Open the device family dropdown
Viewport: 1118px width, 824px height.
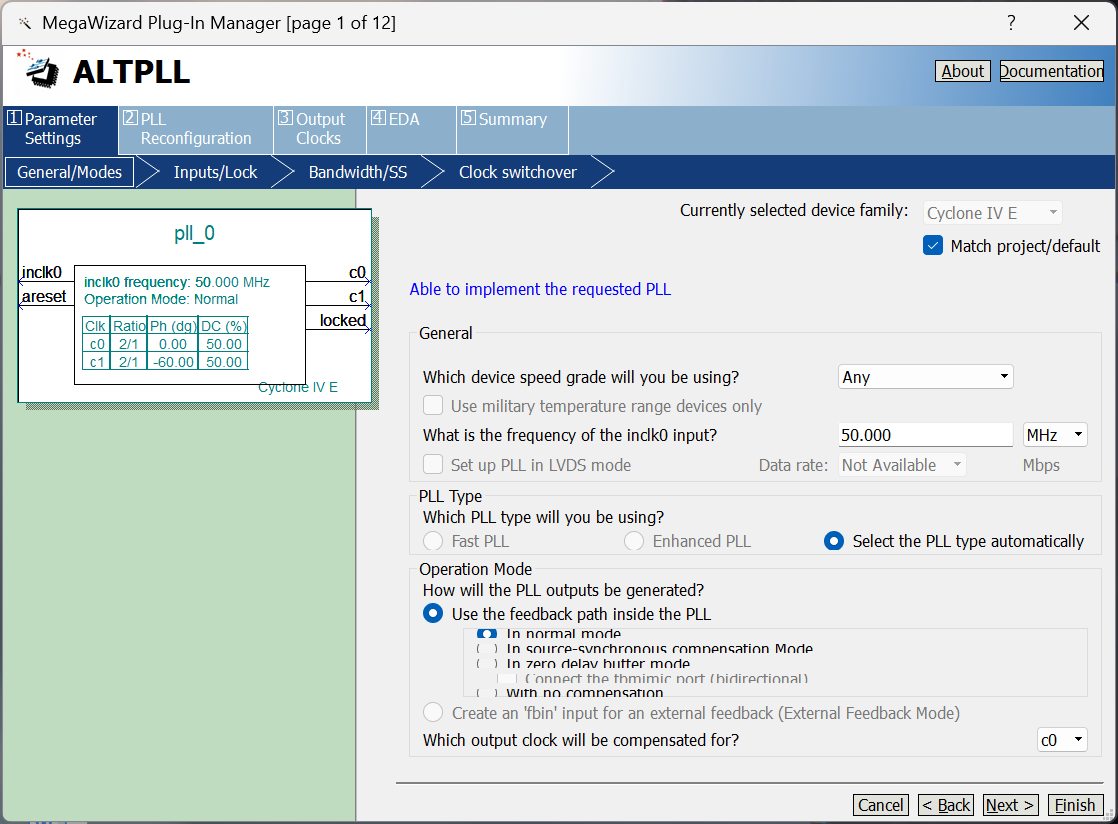point(993,213)
